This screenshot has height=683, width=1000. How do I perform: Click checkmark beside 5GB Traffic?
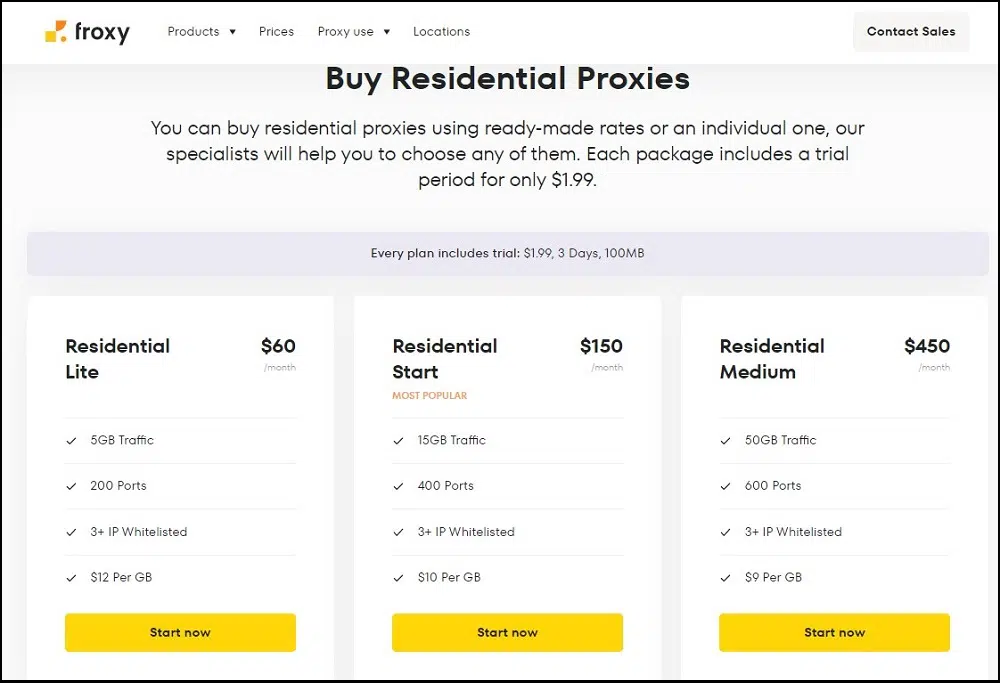tap(72, 440)
